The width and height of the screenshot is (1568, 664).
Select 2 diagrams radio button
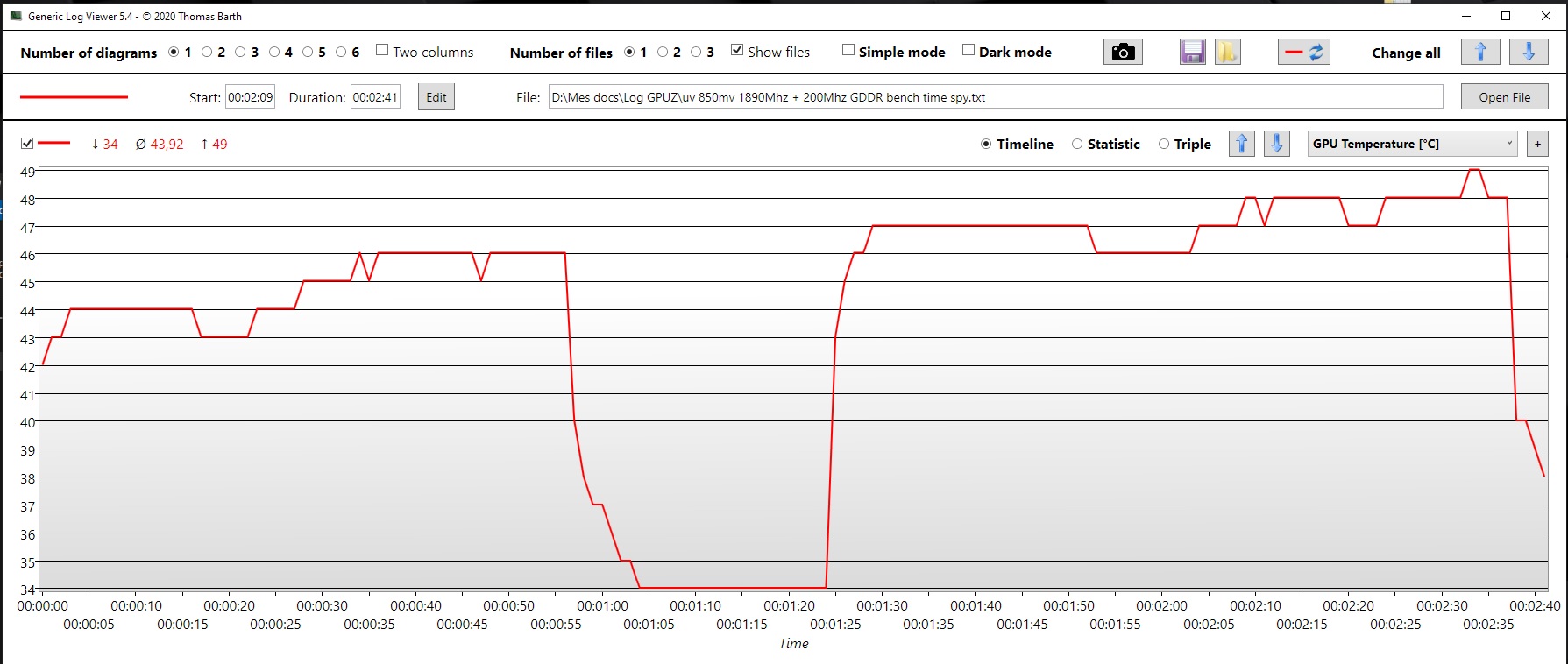tap(207, 53)
